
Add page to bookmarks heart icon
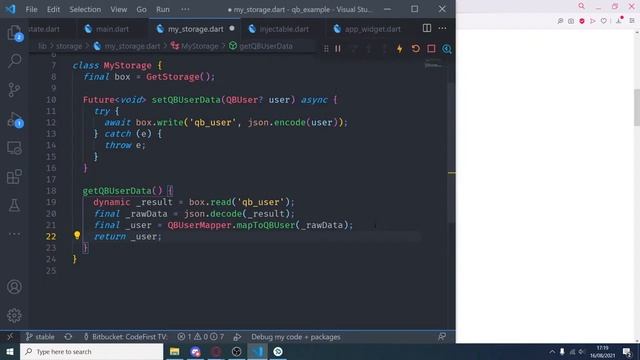(603, 21)
